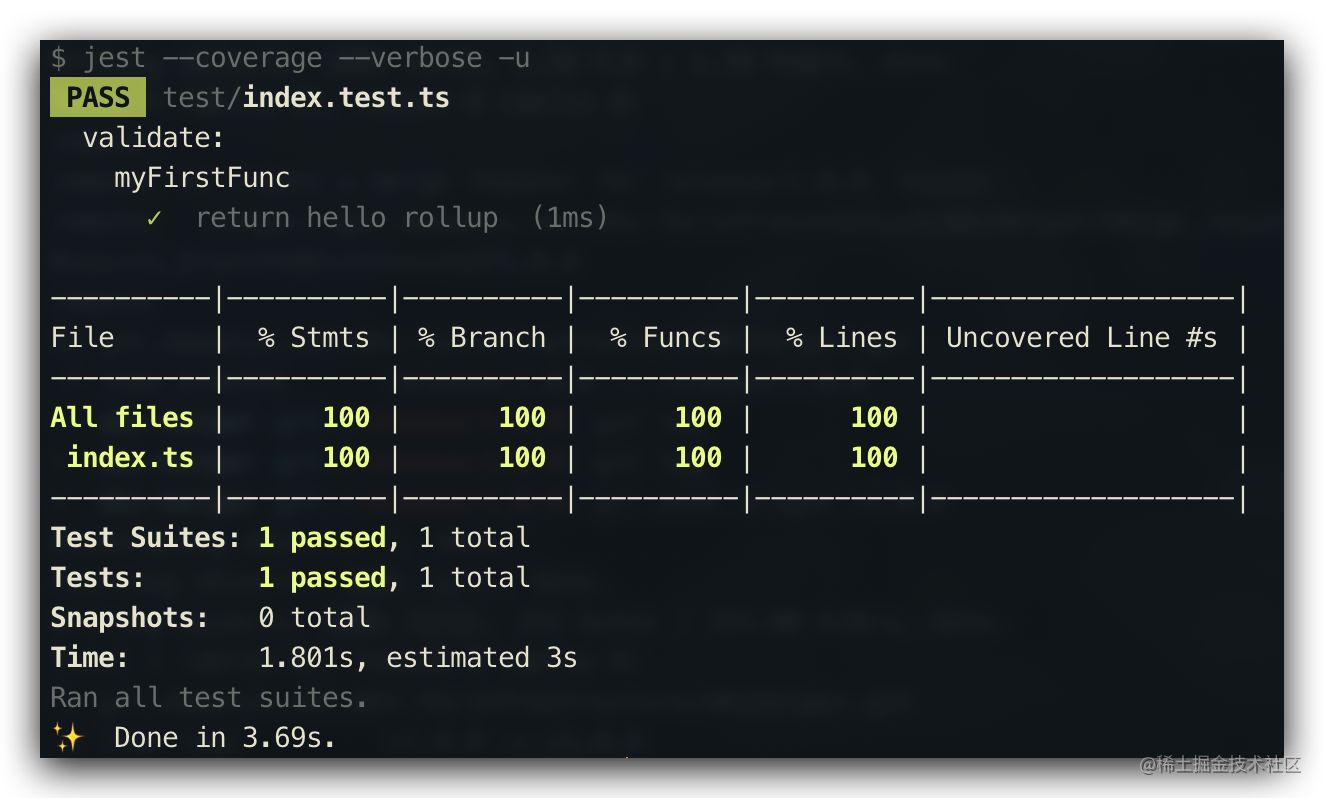This screenshot has height=798, width=1324.
Task: Click the myFirstFunc test group label
Action: tap(202, 178)
